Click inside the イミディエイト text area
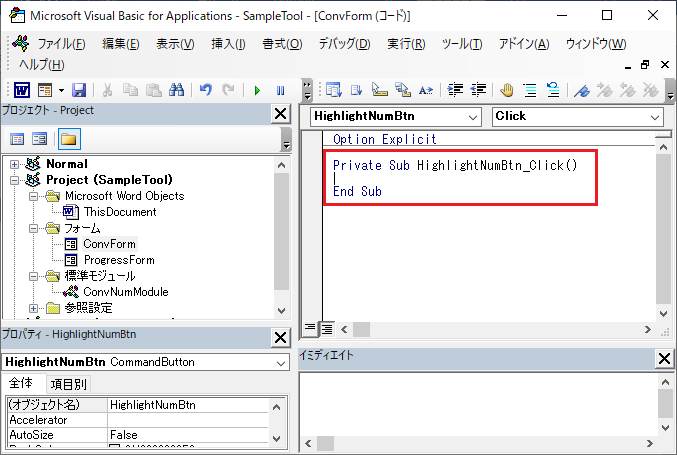 (x=478, y=404)
